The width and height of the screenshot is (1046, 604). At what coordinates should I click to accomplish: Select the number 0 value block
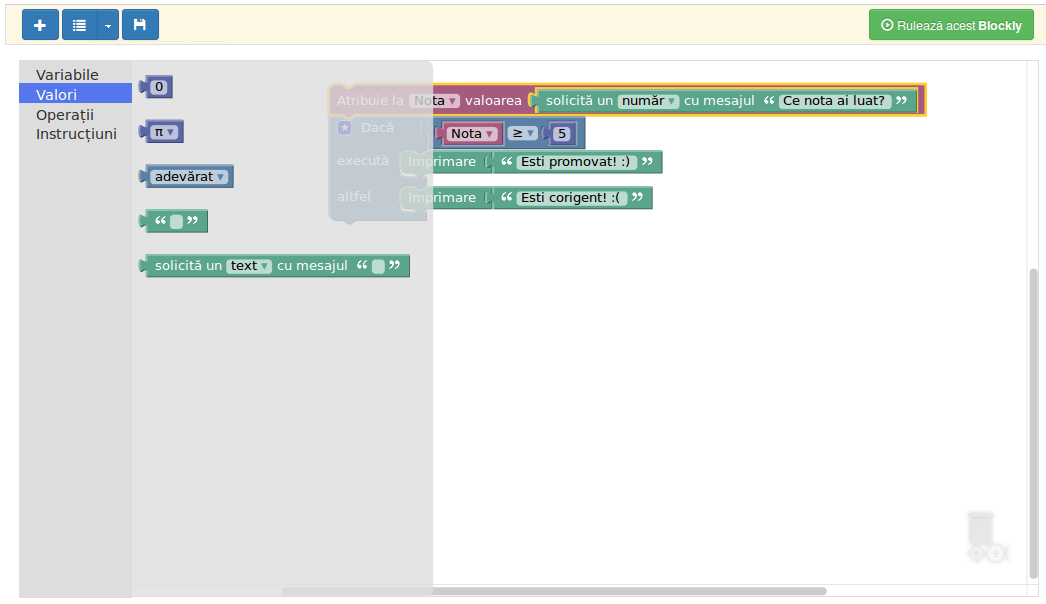pos(158,88)
